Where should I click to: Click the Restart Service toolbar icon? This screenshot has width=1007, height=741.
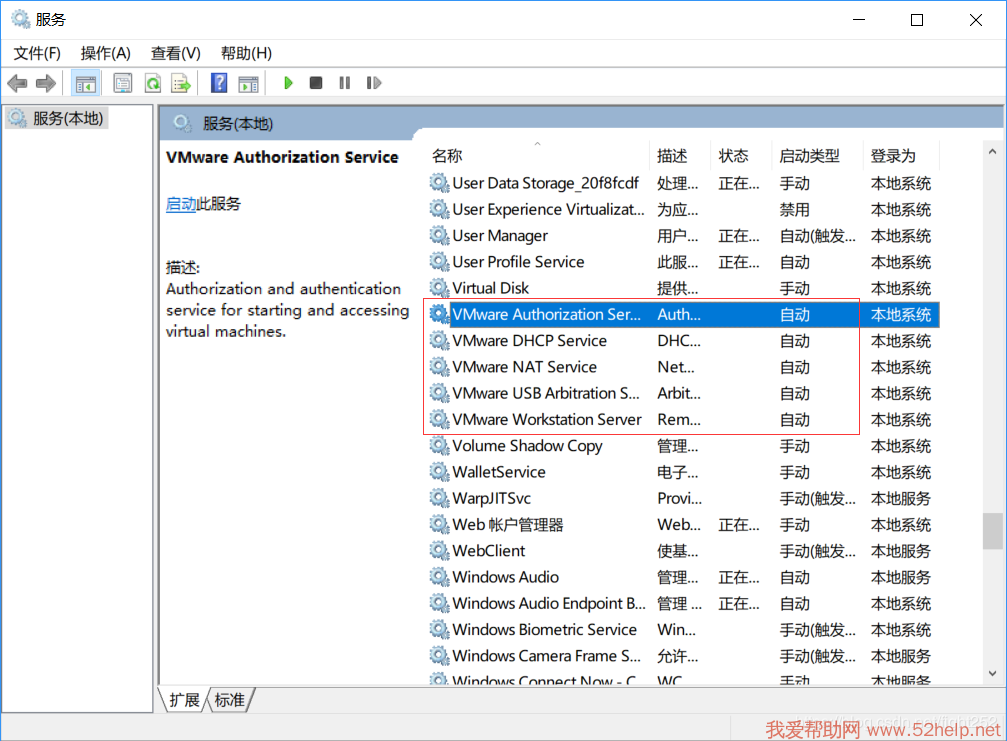pos(374,83)
